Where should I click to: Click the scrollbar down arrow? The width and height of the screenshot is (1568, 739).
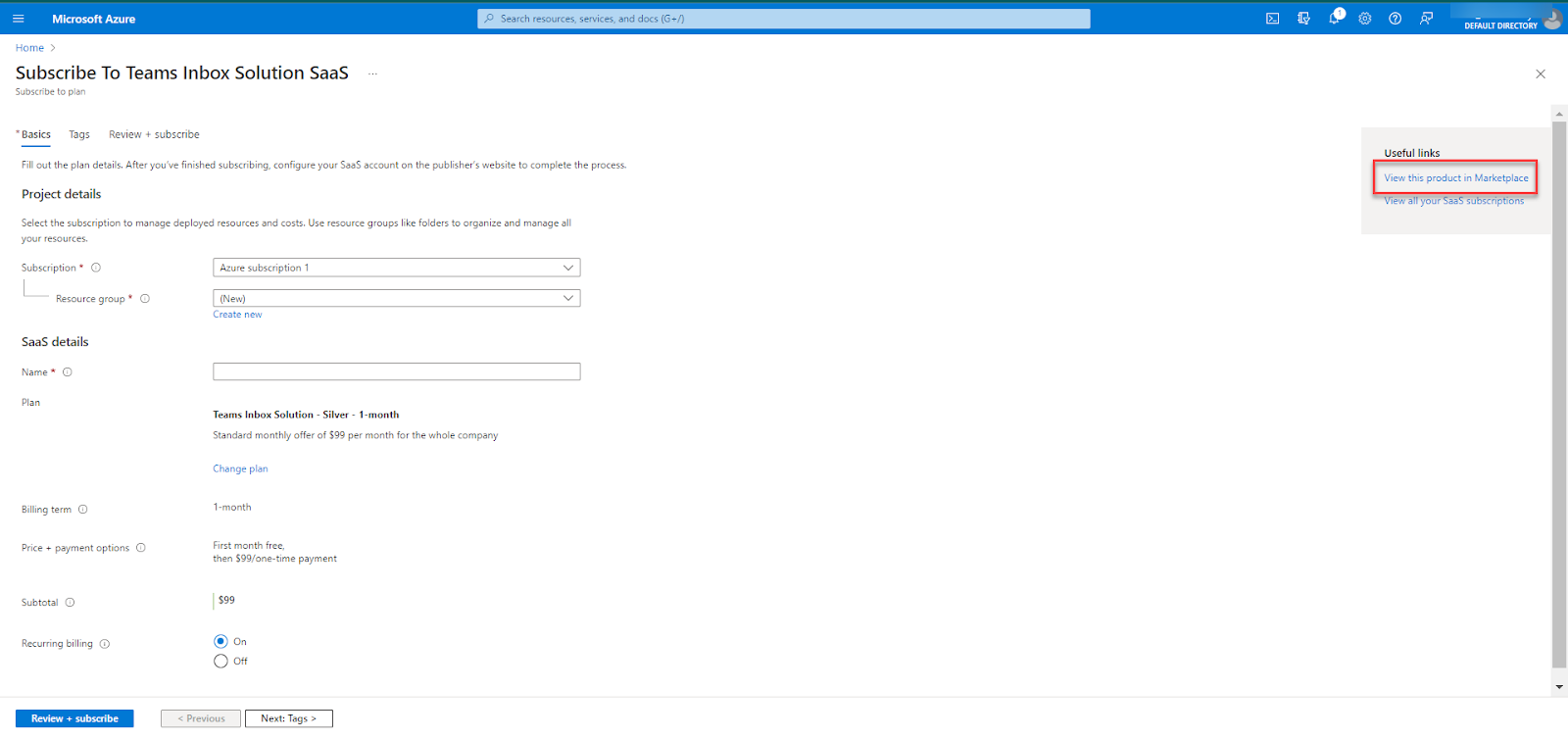tap(1559, 687)
